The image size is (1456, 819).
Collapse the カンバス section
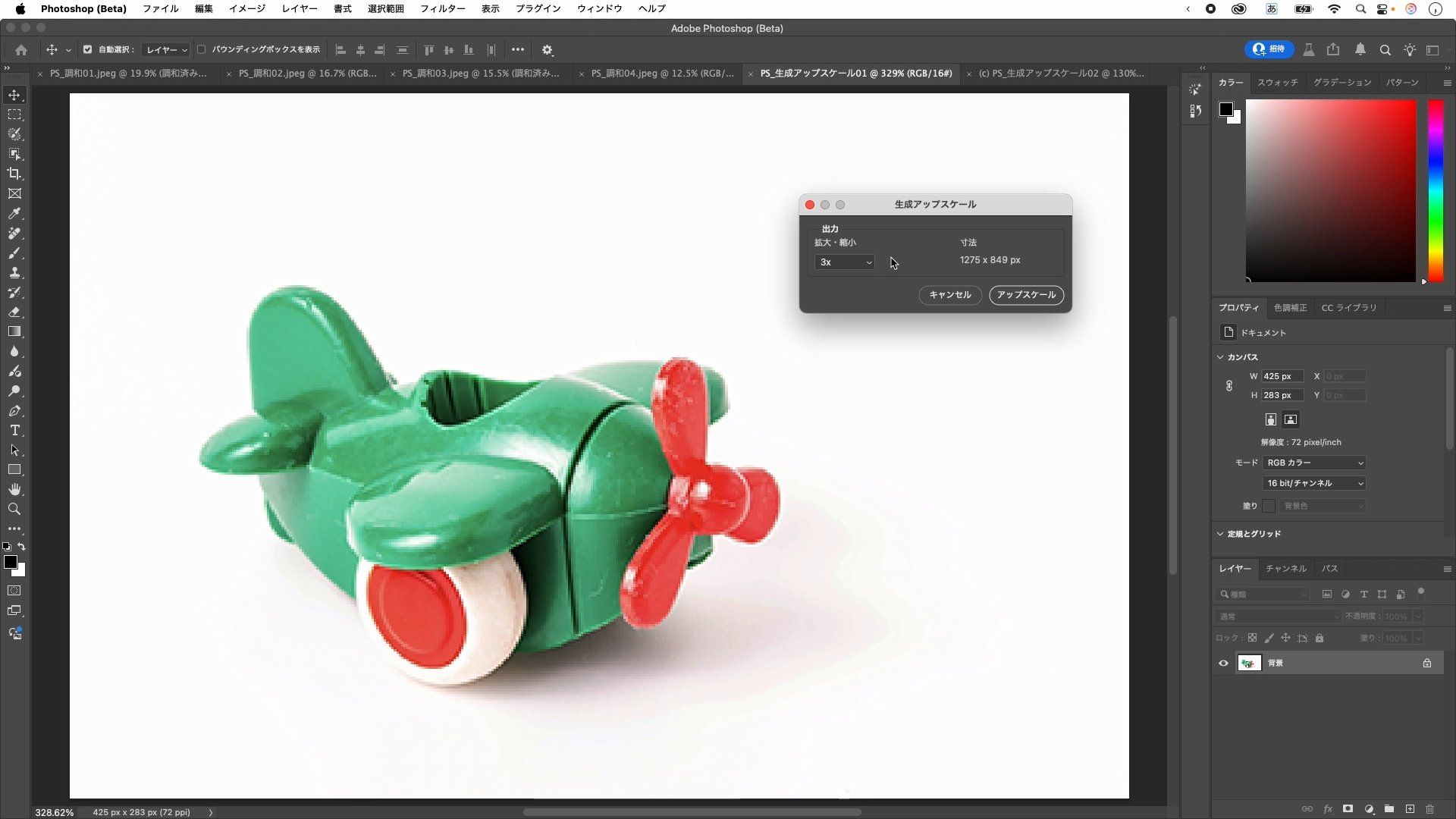(1220, 356)
